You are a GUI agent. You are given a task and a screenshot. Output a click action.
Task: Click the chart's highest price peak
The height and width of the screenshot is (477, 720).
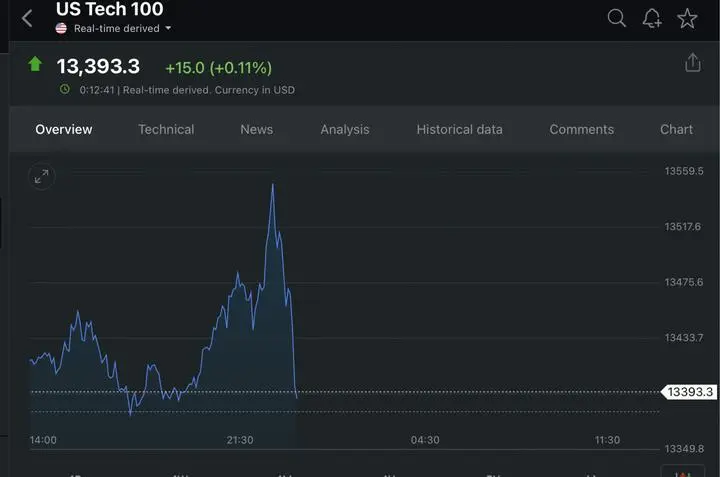tap(273, 185)
